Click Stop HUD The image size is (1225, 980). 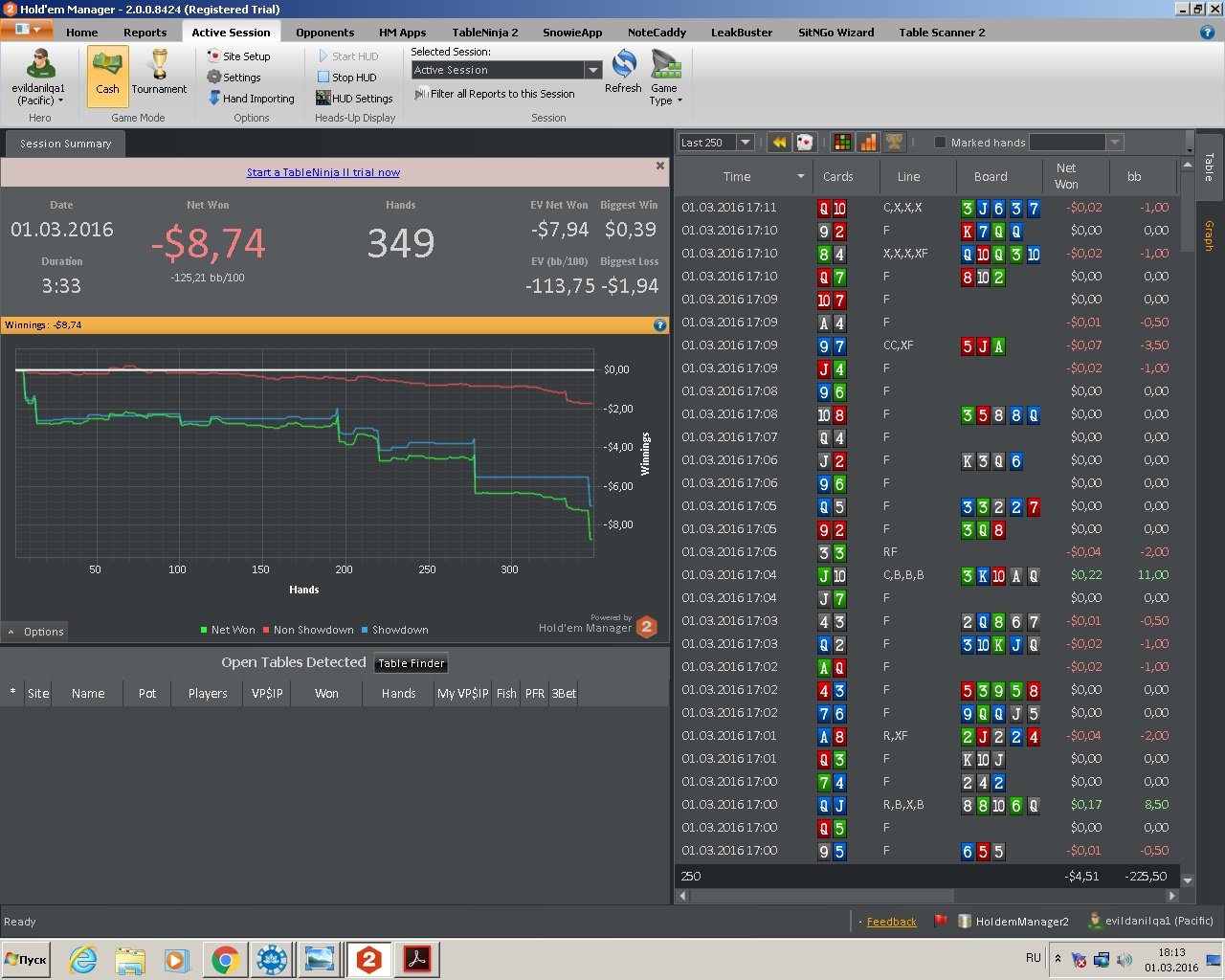coord(346,78)
